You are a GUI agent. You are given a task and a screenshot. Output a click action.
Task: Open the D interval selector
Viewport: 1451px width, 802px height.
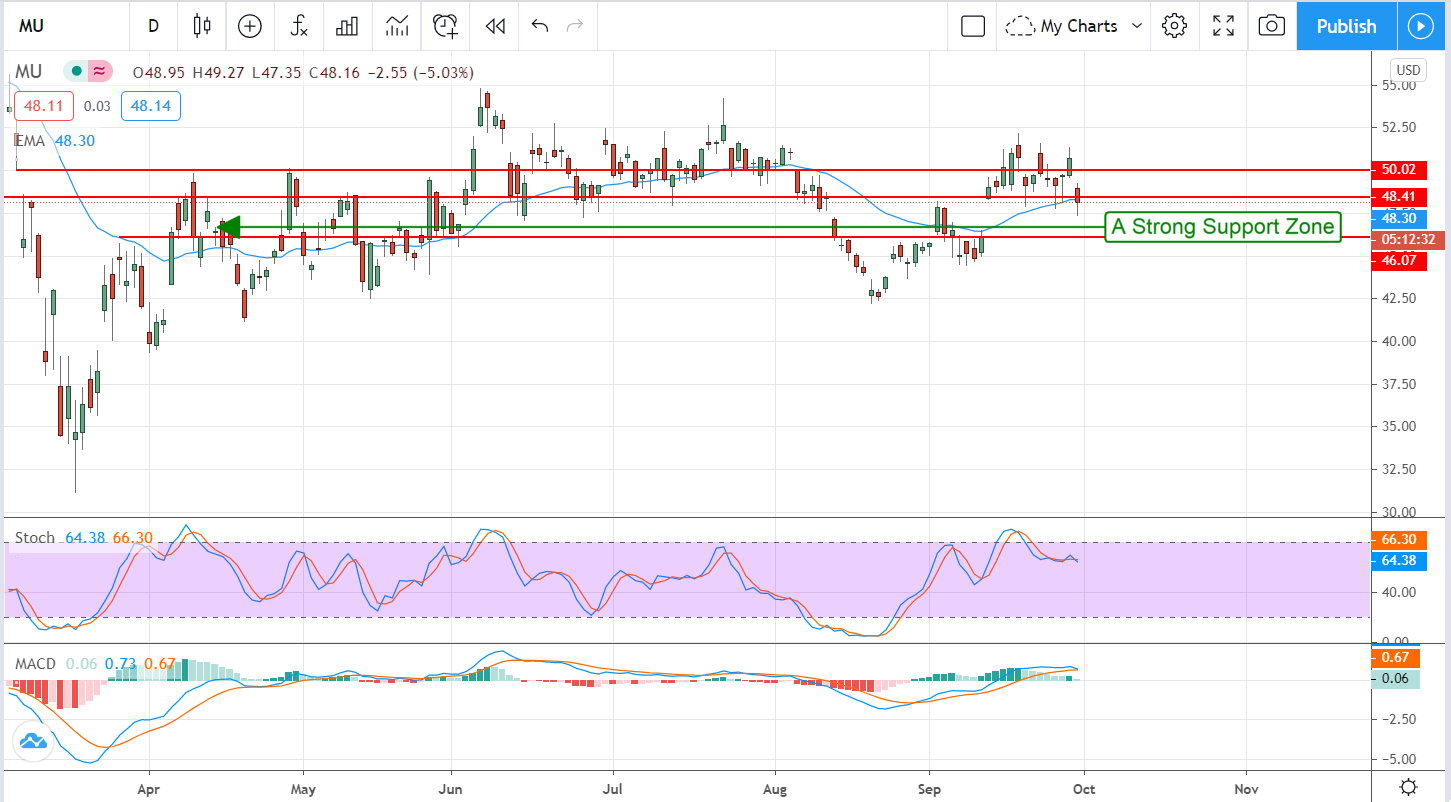click(x=153, y=26)
